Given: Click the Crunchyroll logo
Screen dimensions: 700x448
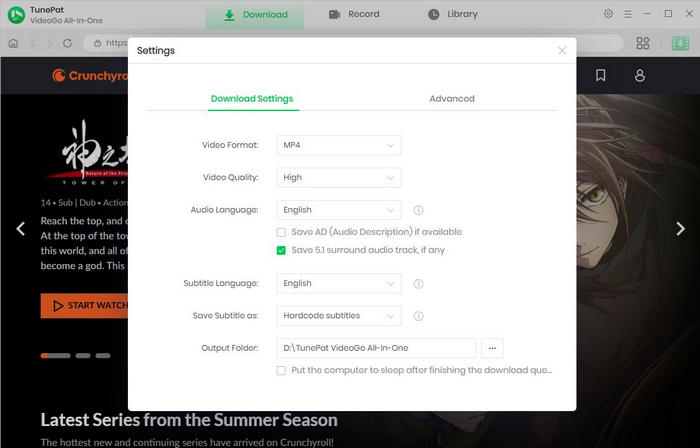Looking at the screenshot, I should [x=90, y=75].
